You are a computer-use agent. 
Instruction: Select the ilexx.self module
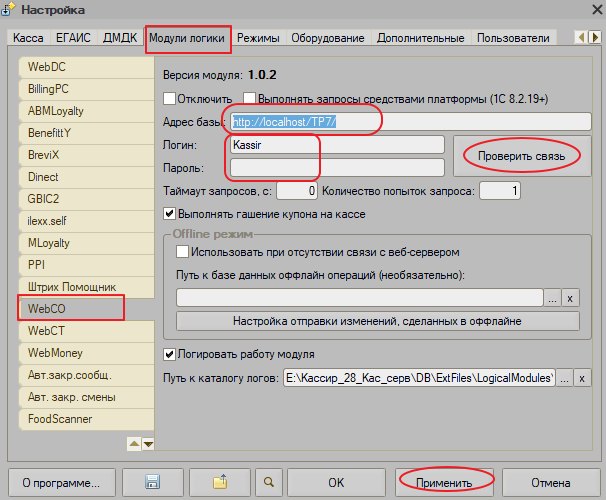[x=86, y=221]
